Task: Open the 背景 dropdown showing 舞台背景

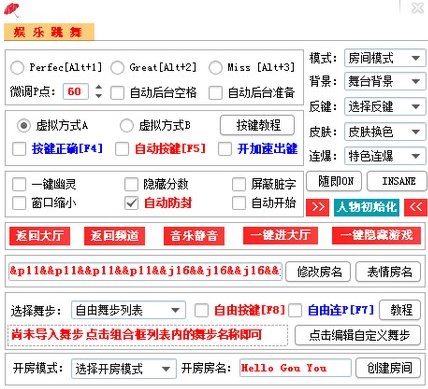Action: [385, 81]
